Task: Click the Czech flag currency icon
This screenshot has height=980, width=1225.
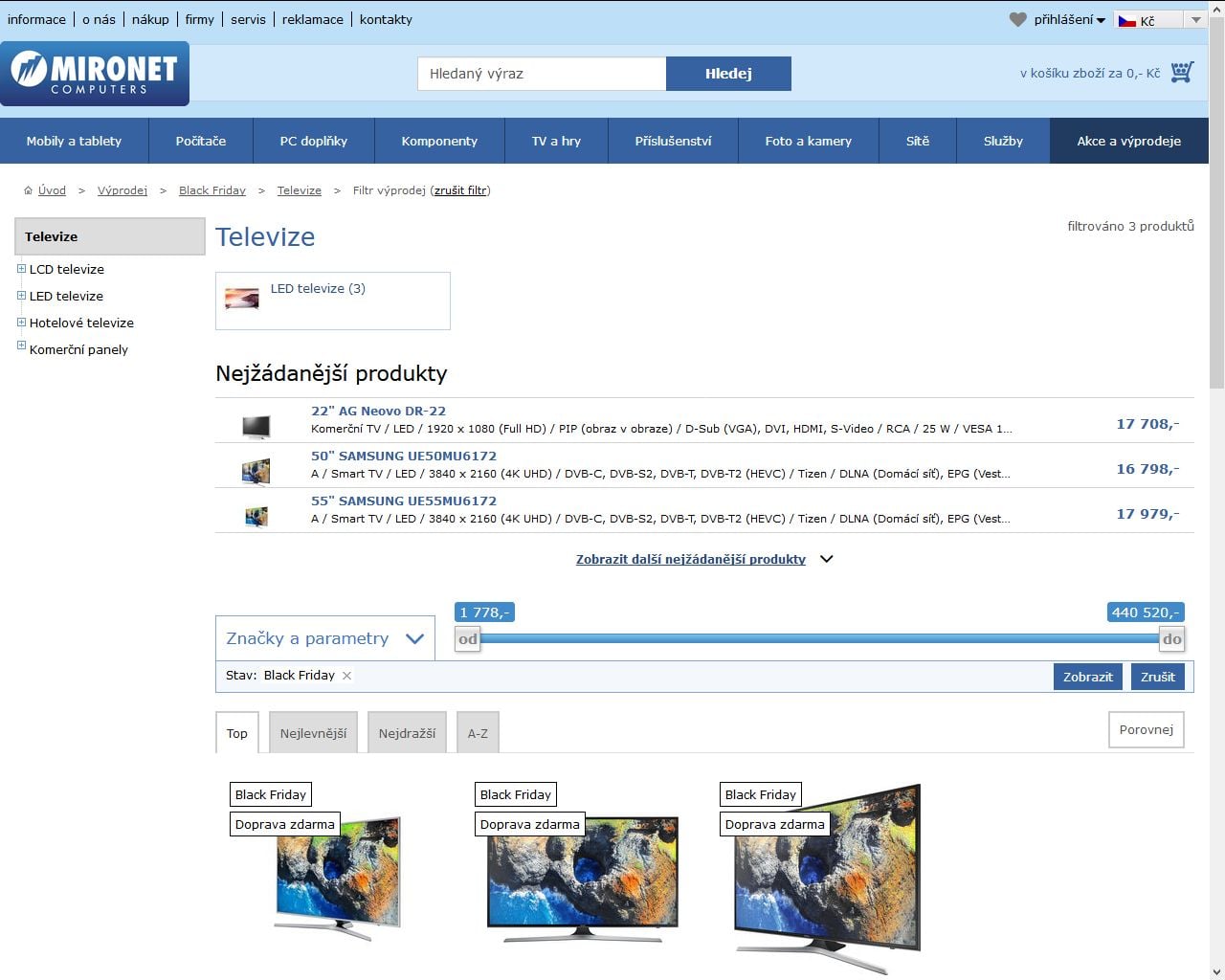Action: point(1127,20)
